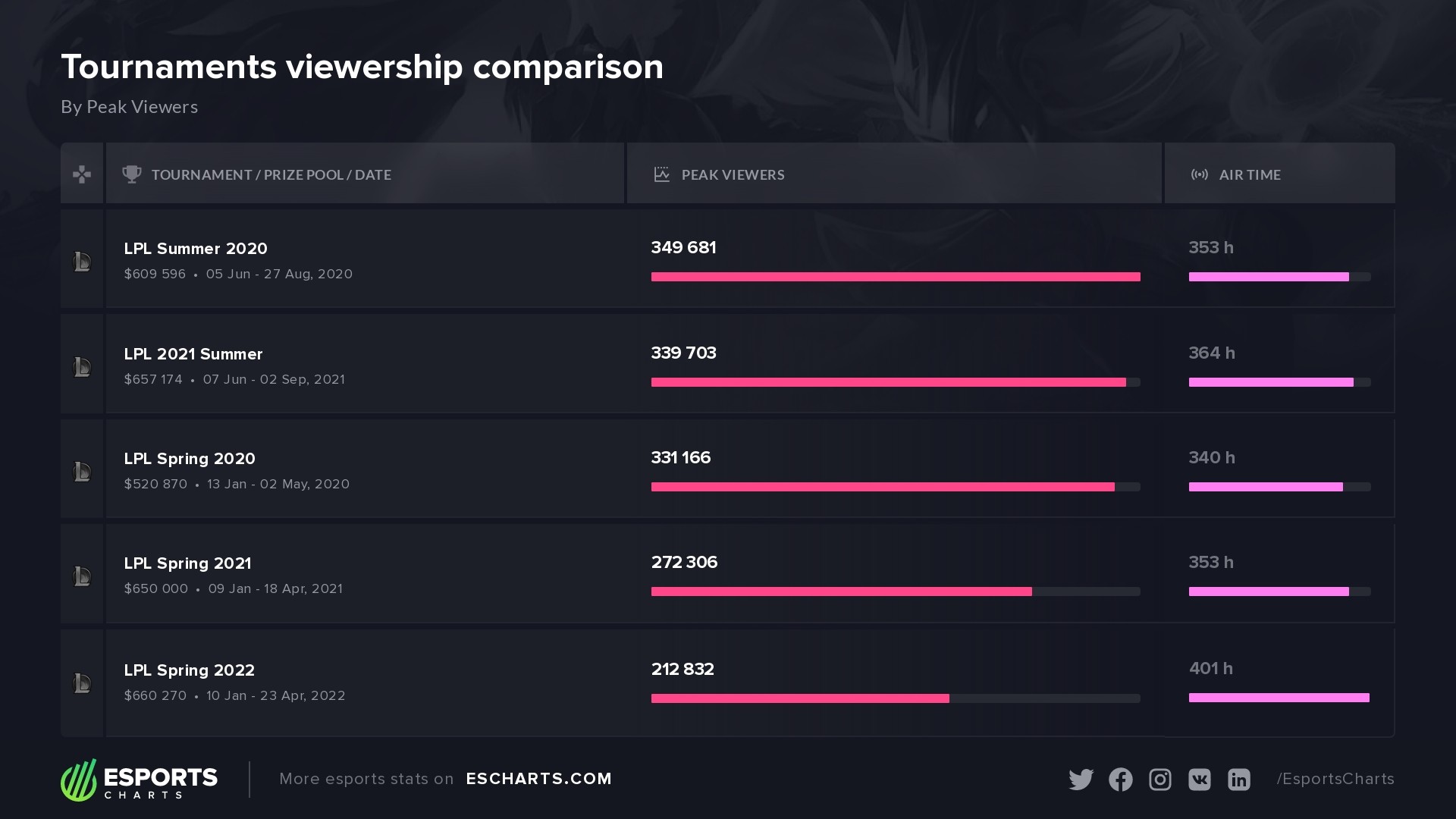Screen dimensions: 1456x819
Task: Click the LPL Spring 2022 air time bar
Action: [1279, 698]
